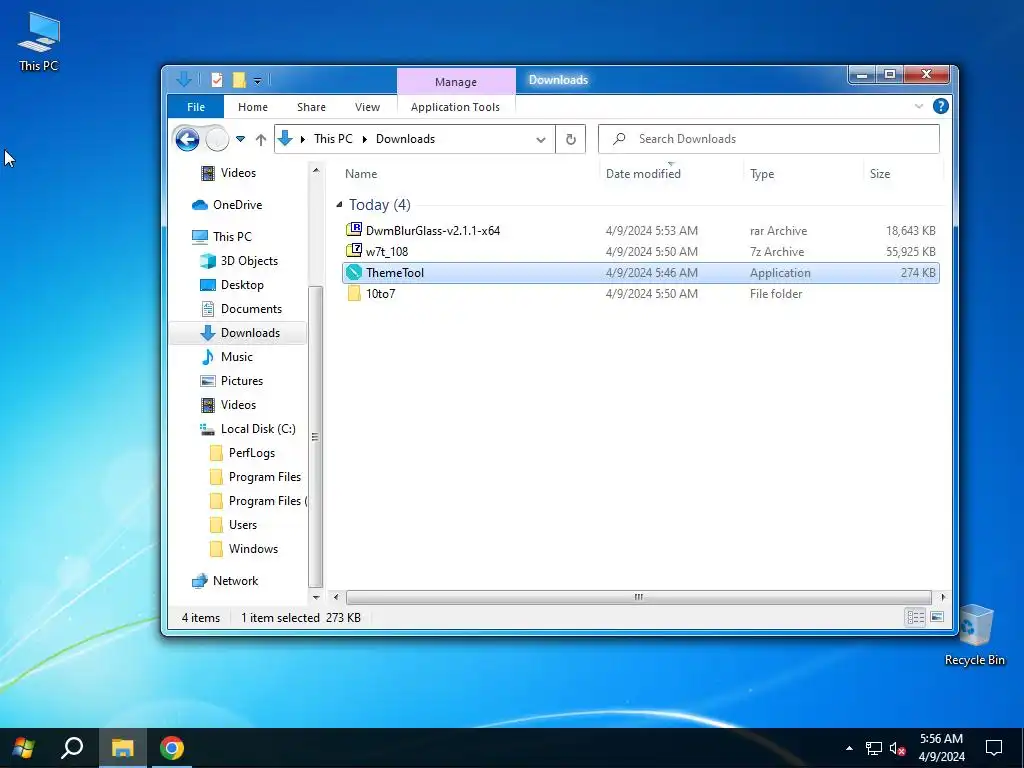Select Network in the navigation pane
This screenshot has height=768, width=1024.
point(235,581)
